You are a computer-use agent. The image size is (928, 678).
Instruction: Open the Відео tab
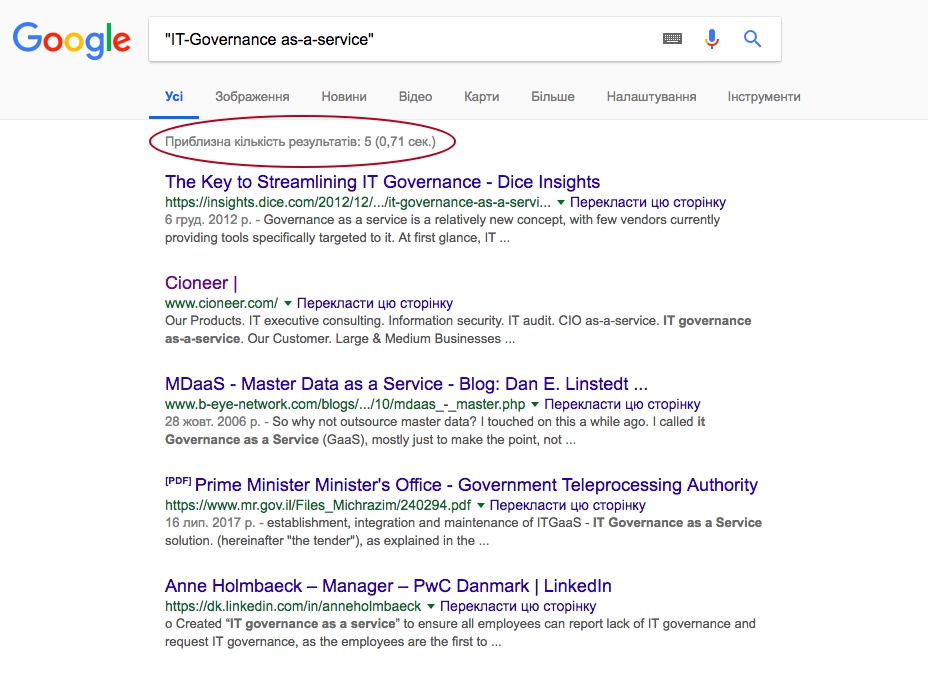415,96
